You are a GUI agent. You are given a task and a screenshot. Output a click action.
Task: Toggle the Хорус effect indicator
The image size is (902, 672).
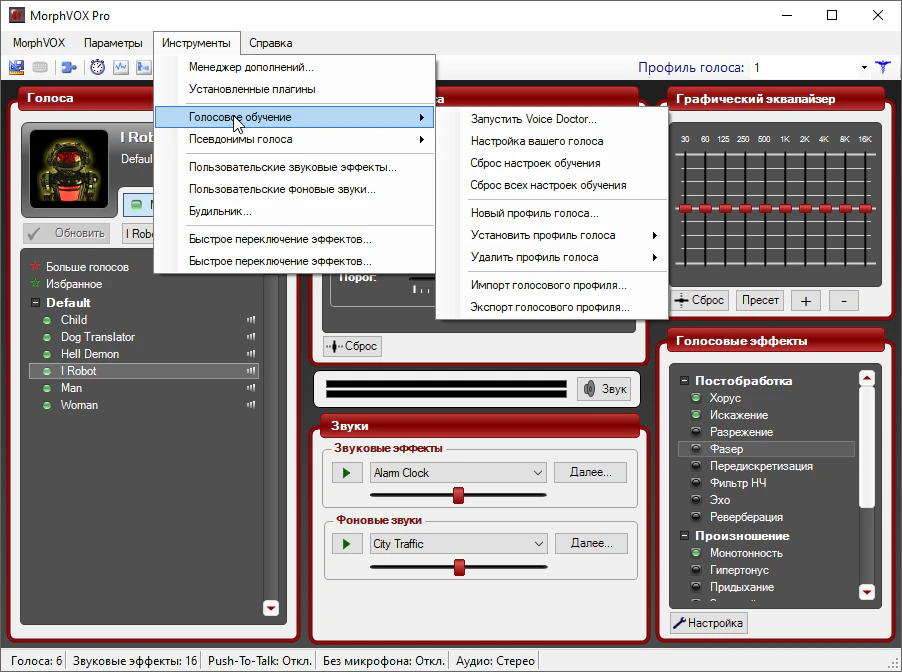pos(696,398)
